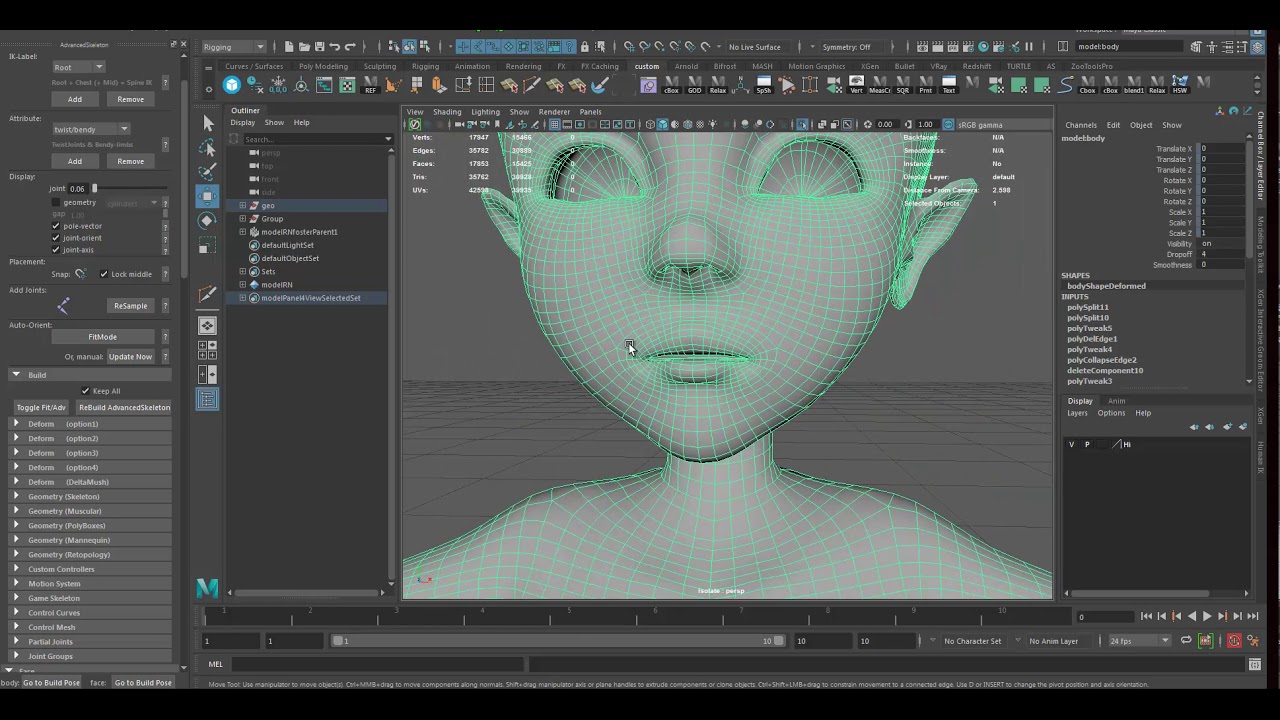Click the face Go to Build Pose button
Image resolution: width=1280 pixels, height=720 pixels.
pyautogui.click(x=142, y=683)
